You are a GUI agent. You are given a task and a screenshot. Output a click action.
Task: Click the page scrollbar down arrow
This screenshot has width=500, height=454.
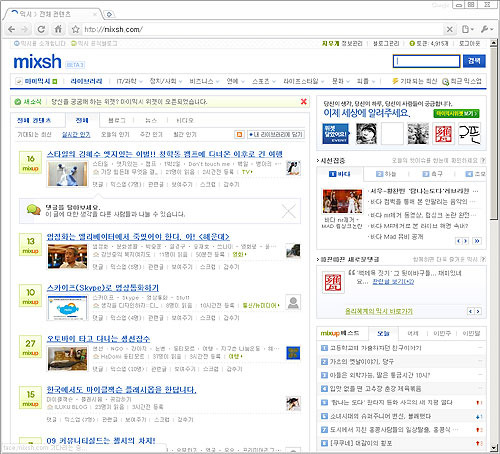pyautogui.click(x=494, y=448)
